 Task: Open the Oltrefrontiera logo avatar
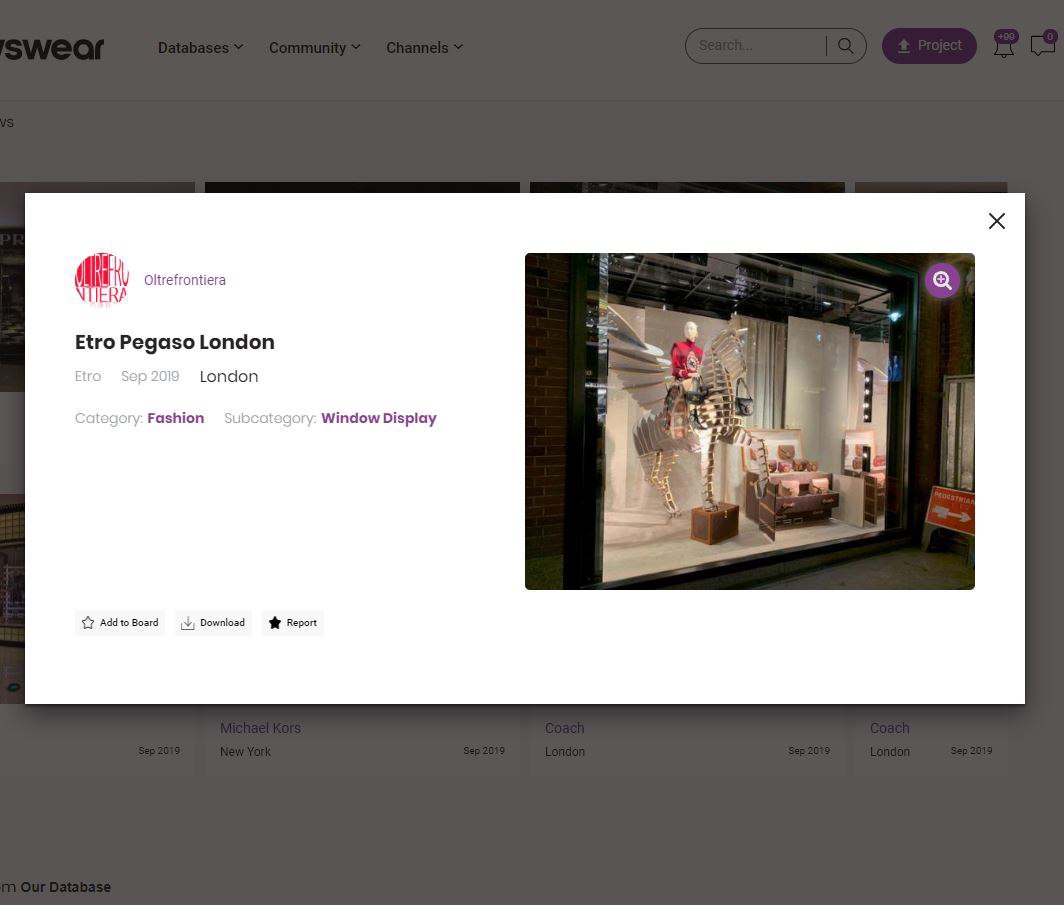tap(102, 280)
